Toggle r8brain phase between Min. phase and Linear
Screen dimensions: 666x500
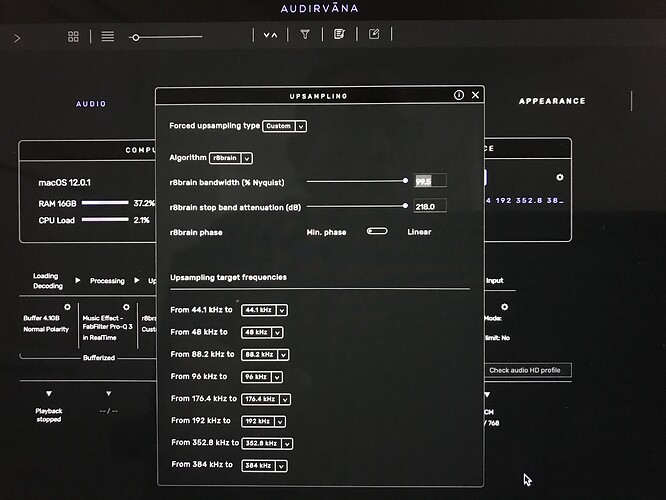pos(377,231)
